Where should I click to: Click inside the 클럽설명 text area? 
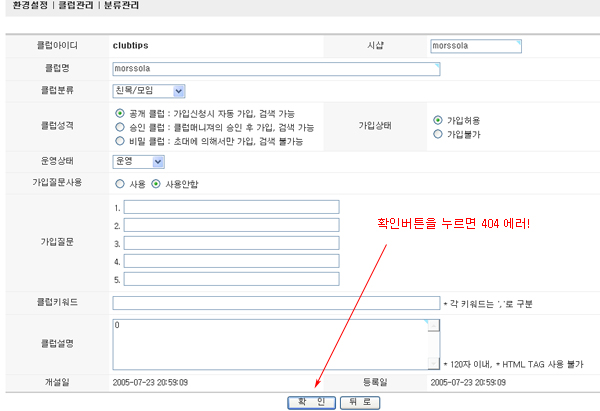coord(270,344)
